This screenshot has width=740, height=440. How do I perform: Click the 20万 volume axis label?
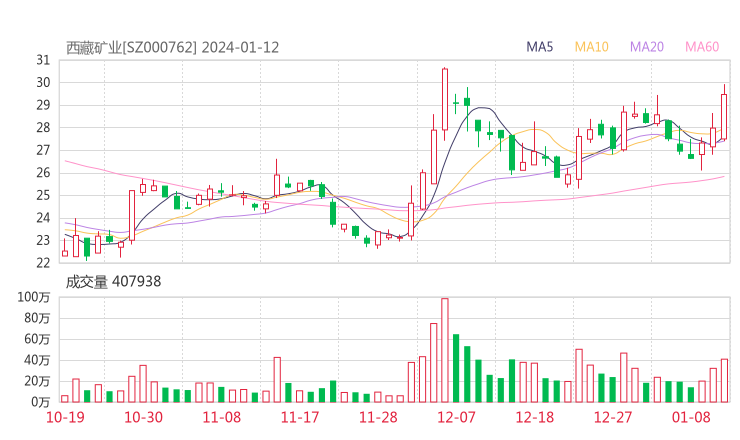(37, 381)
